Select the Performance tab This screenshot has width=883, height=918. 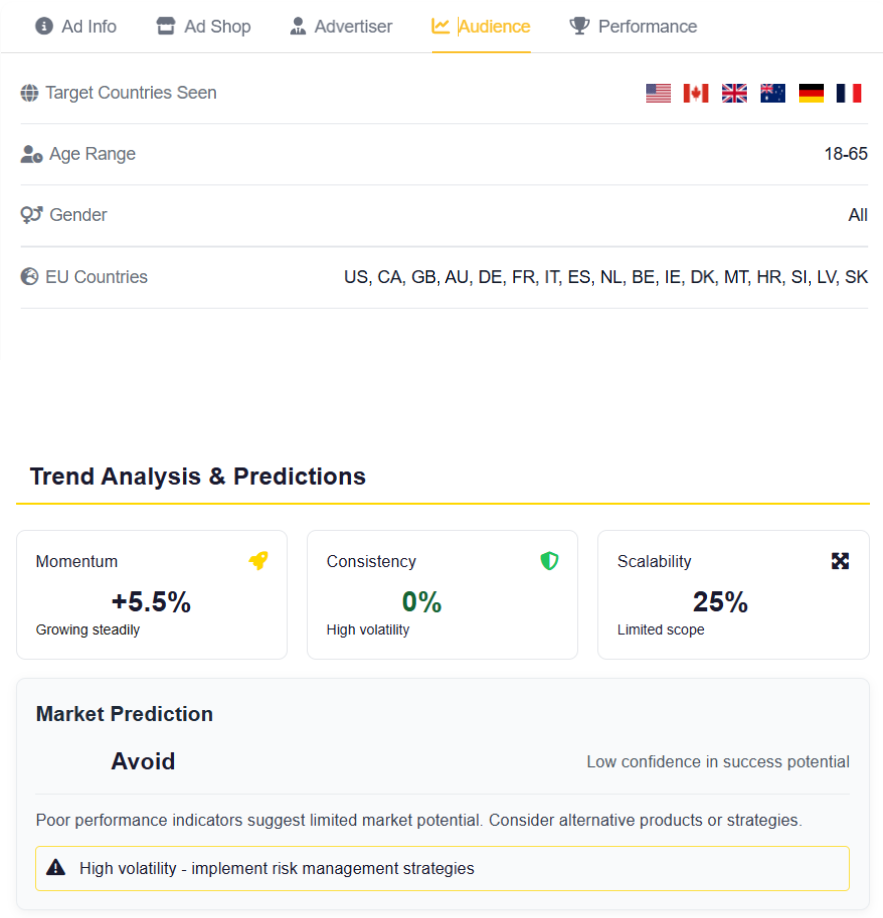[x=633, y=26]
